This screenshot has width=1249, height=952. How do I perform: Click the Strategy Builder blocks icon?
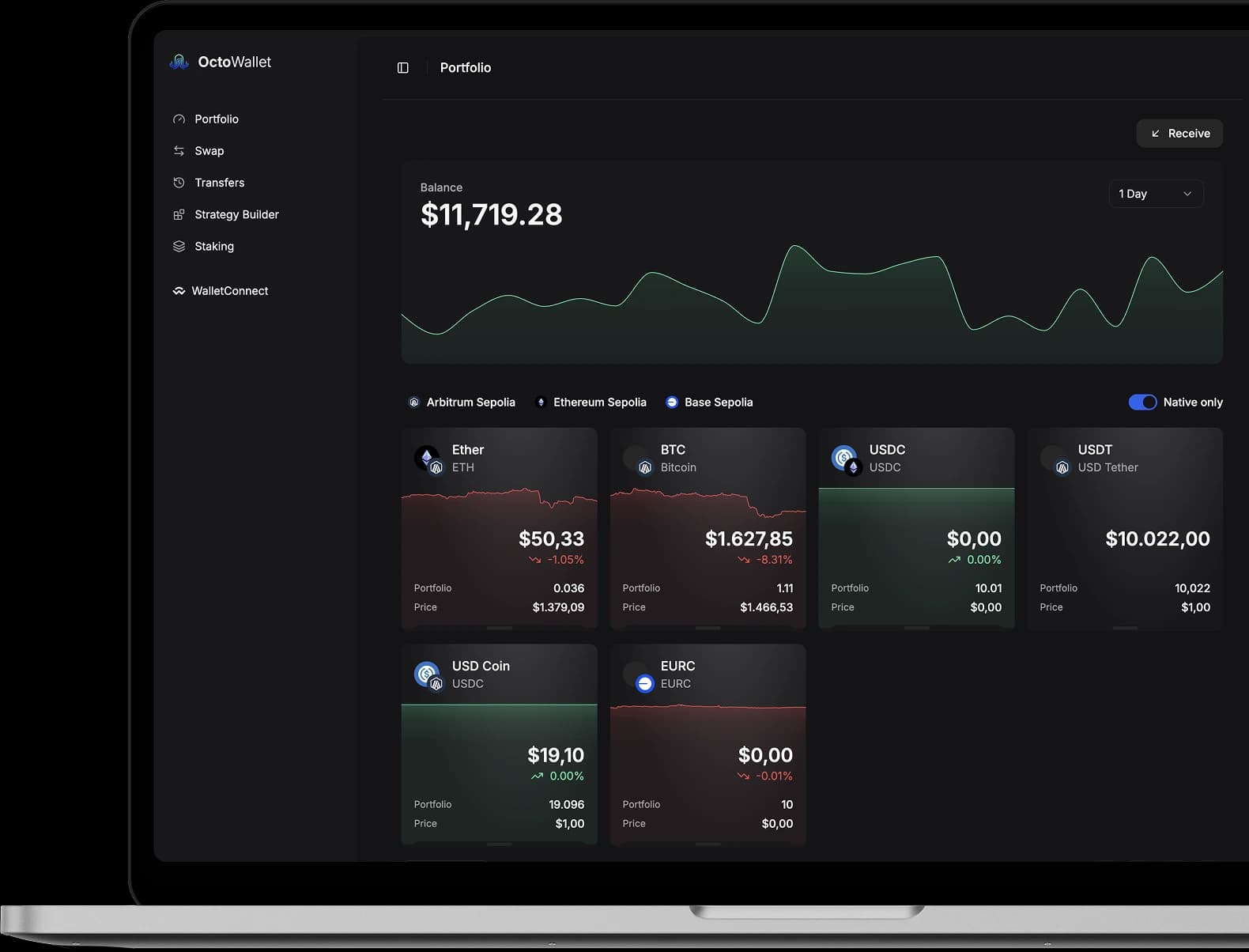(179, 214)
